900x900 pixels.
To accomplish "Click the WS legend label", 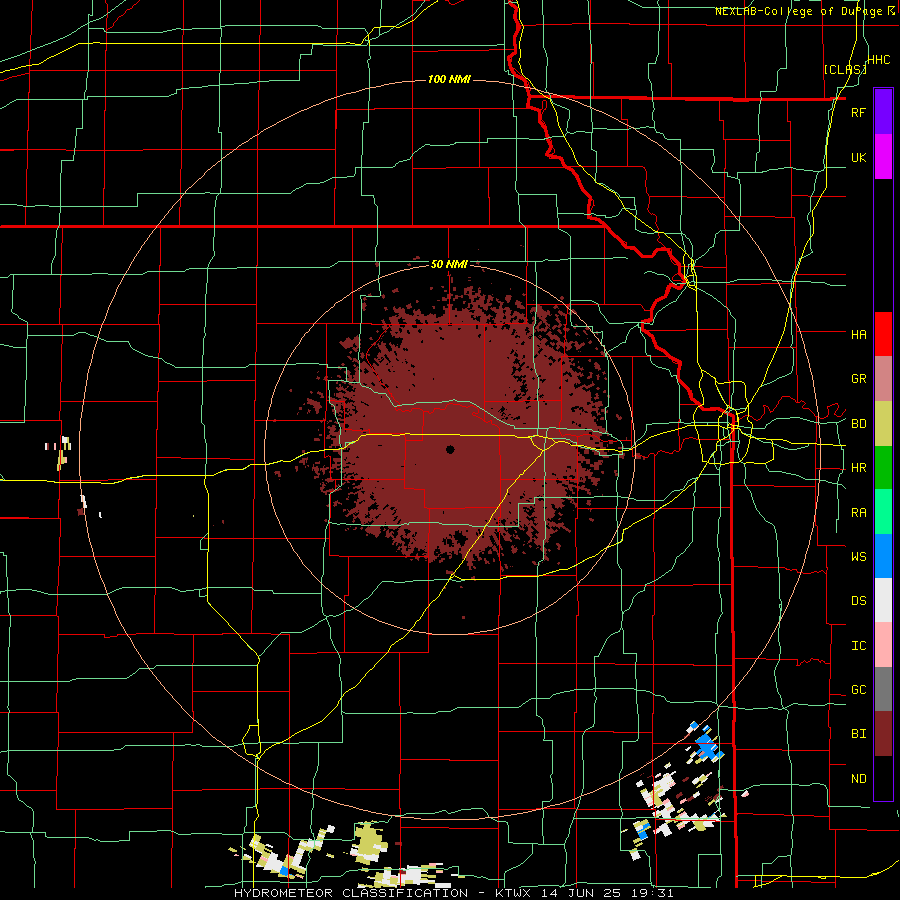I will click(x=858, y=556).
